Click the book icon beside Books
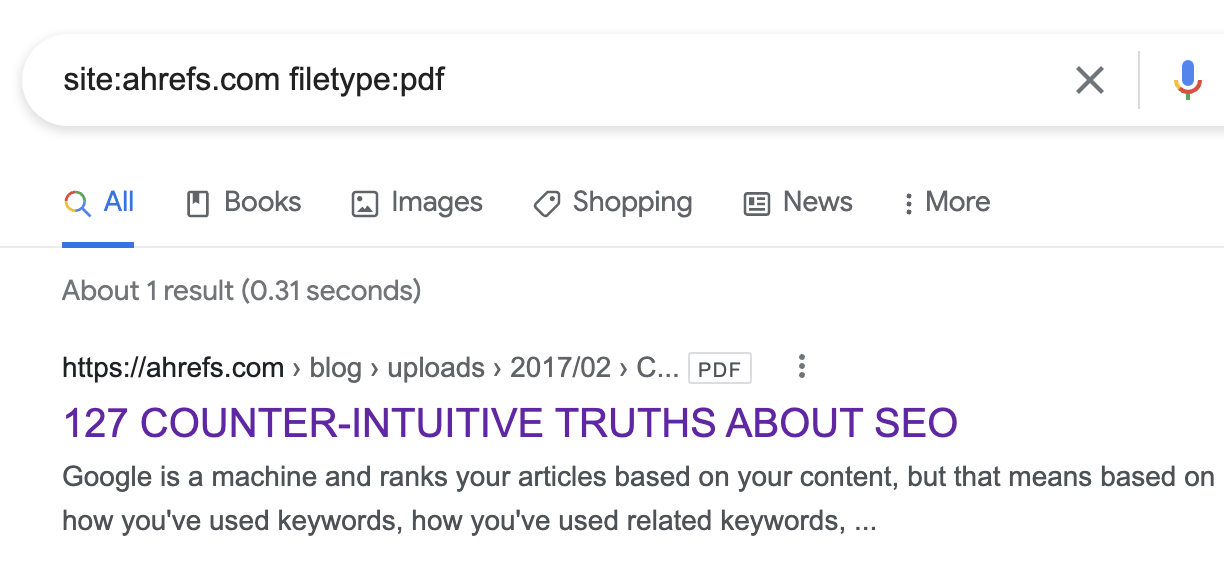Viewport: 1224px width, 566px height. click(198, 204)
